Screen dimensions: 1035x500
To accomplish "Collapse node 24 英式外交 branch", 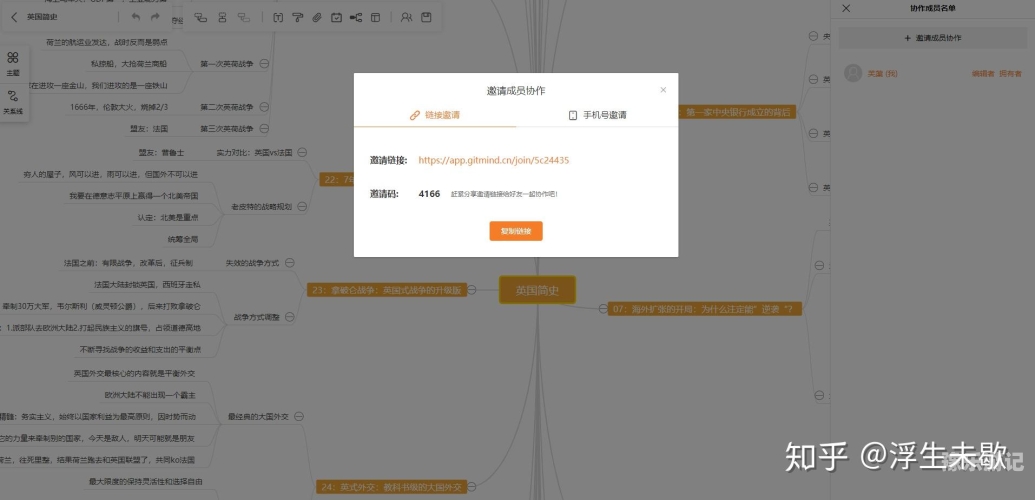I will click(x=472, y=487).
